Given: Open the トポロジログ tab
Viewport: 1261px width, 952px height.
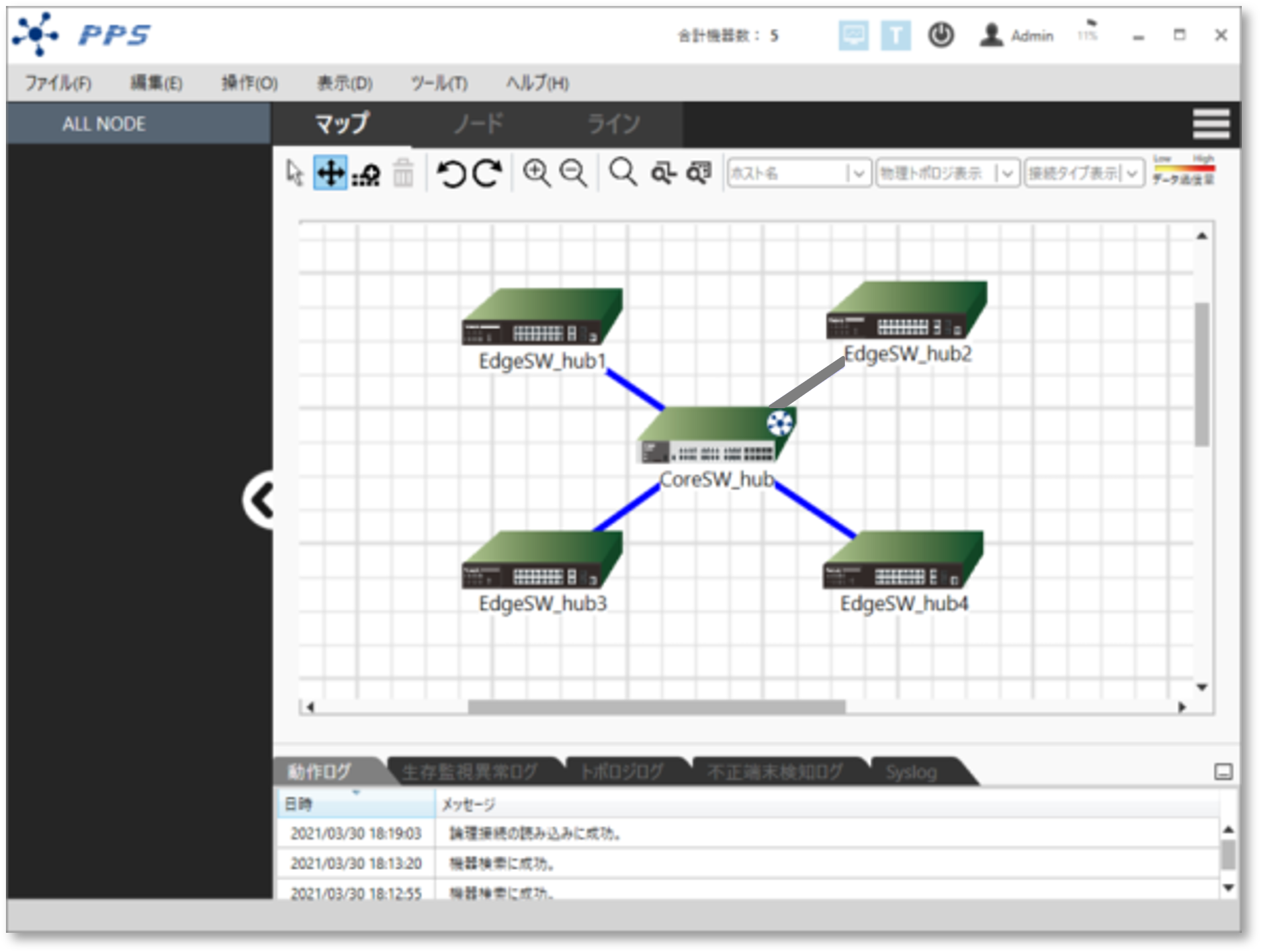Looking at the screenshot, I should (x=622, y=771).
